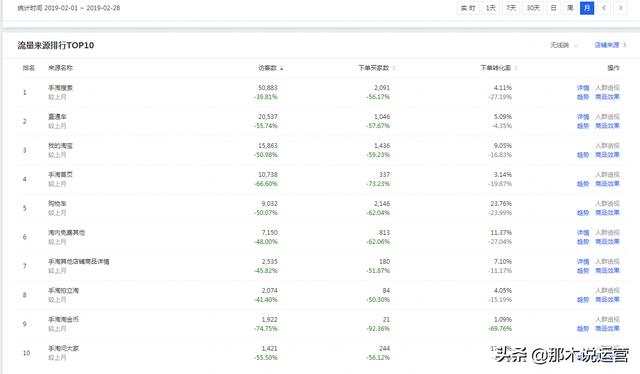Screen dimensions: 640x374
Task: Open the 无线端 terminal dropdown
Action: (x=564, y=45)
